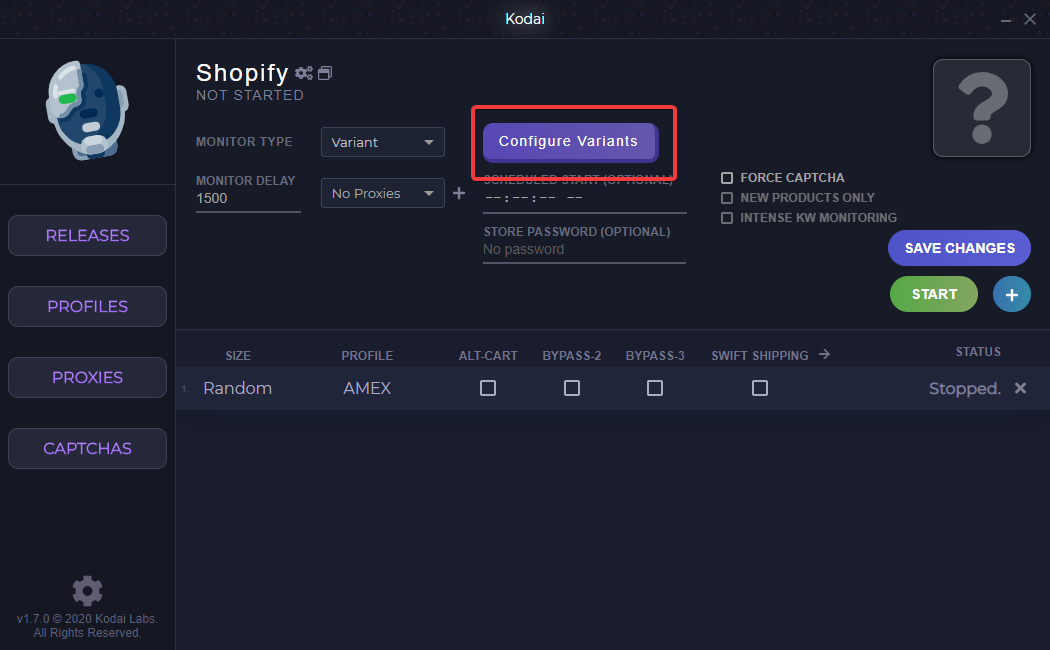
Task: Remove the Random size task with X
Action: tap(1020, 388)
